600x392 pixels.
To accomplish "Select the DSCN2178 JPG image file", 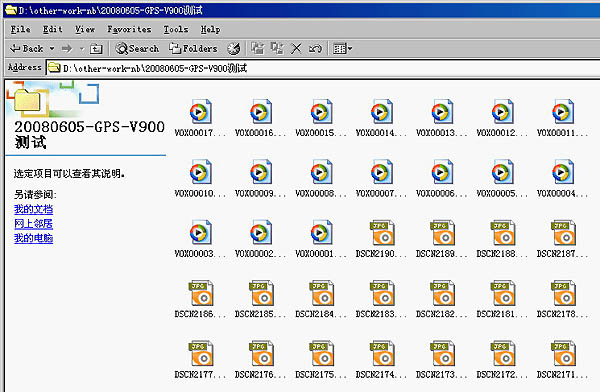I will click(562, 299).
